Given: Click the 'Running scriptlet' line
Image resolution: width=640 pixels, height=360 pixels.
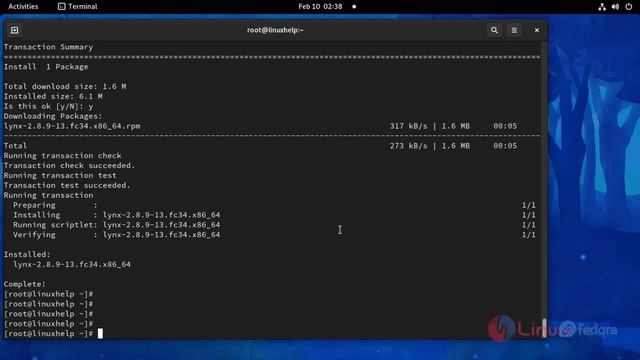Looking at the screenshot, I should point(274,225).
